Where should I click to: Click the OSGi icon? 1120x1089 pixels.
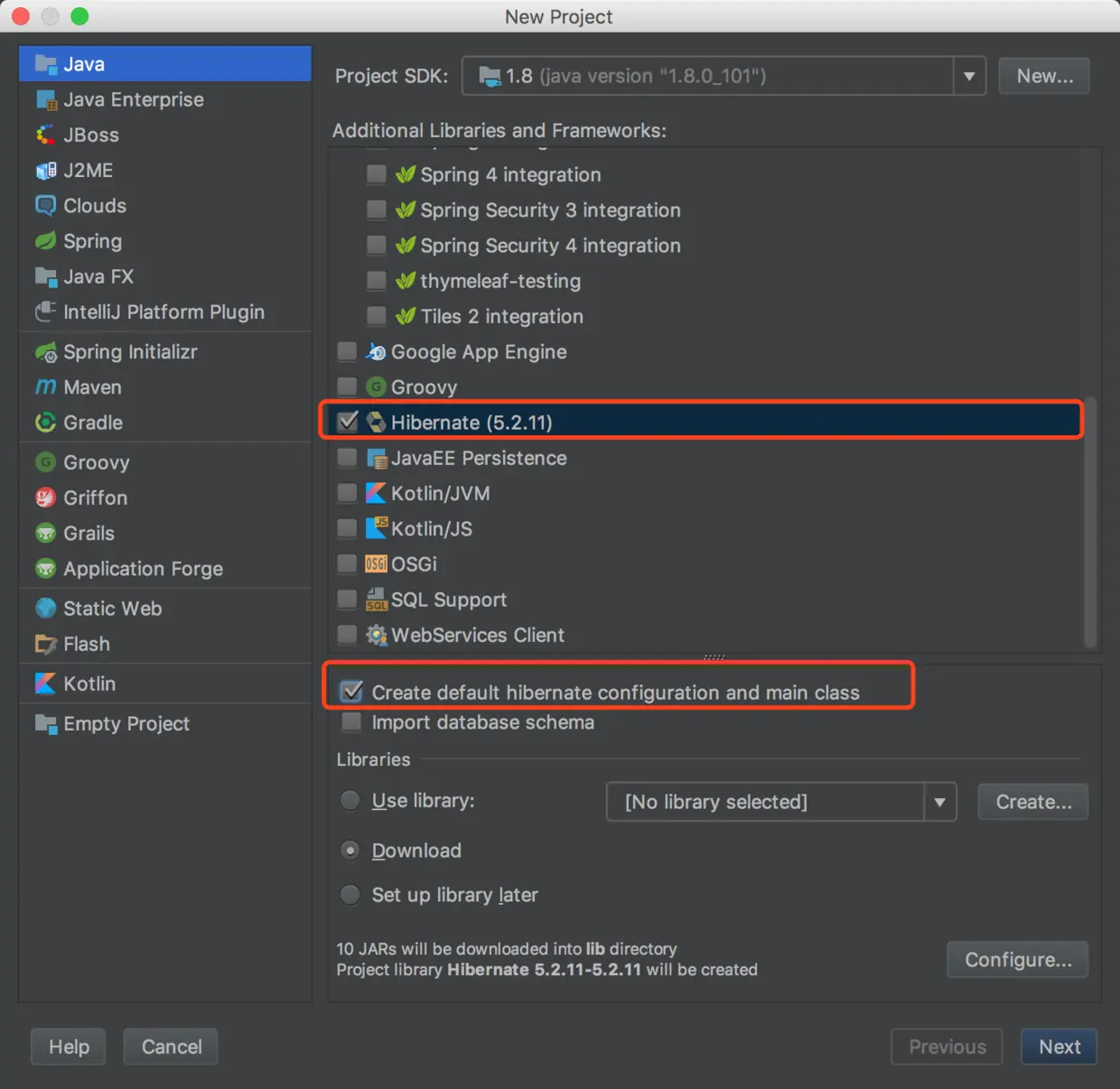tap(376, 563)
